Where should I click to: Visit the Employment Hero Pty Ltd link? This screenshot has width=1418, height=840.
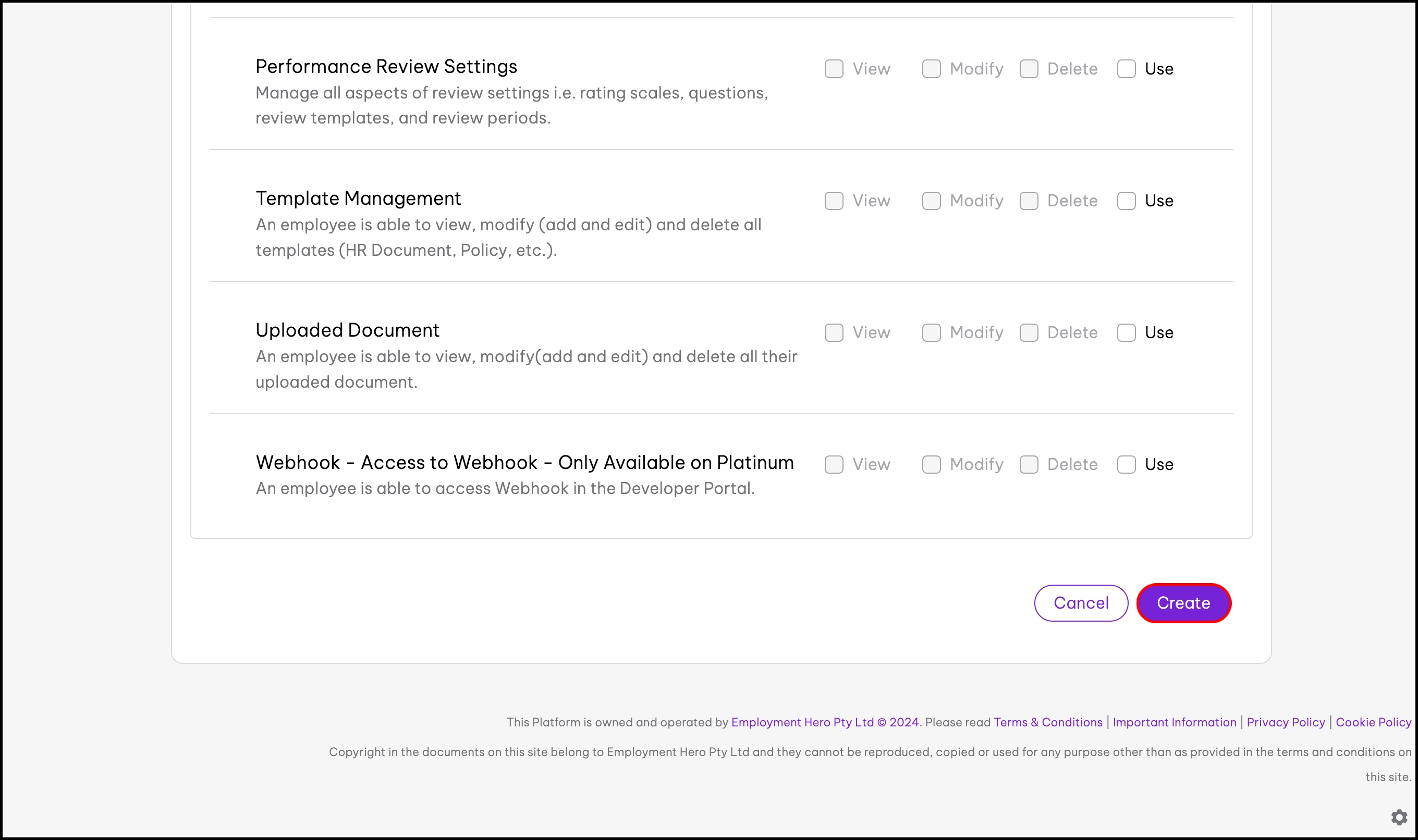(802, 722)
